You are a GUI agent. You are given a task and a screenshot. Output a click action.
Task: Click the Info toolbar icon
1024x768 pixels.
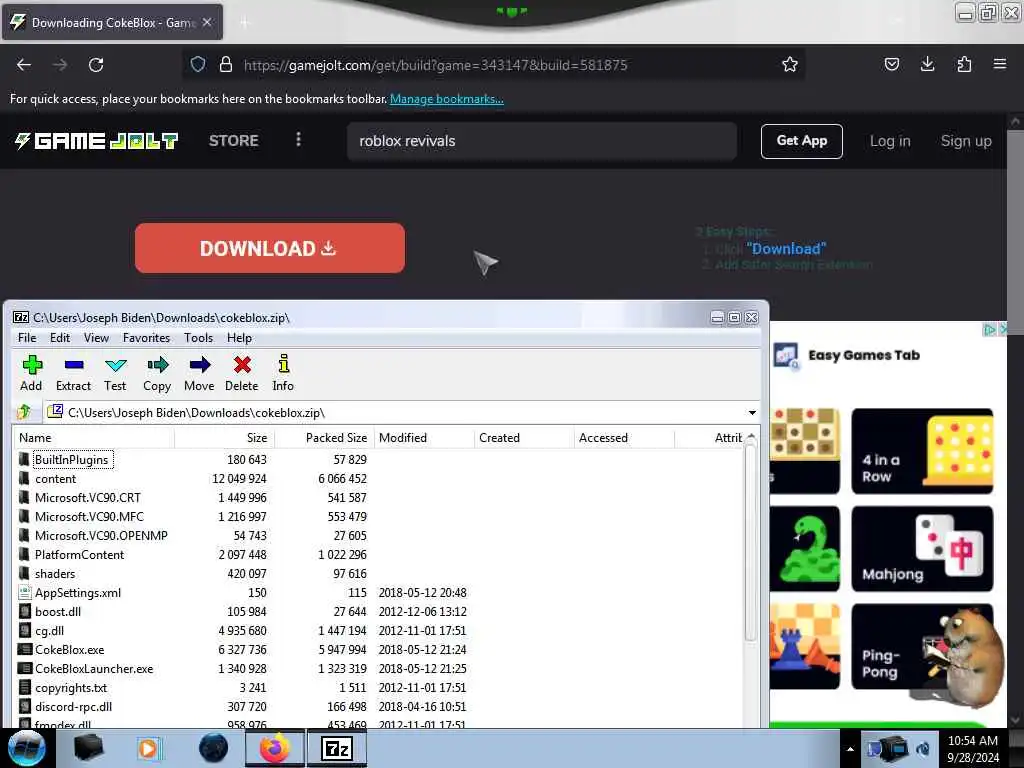283,374
